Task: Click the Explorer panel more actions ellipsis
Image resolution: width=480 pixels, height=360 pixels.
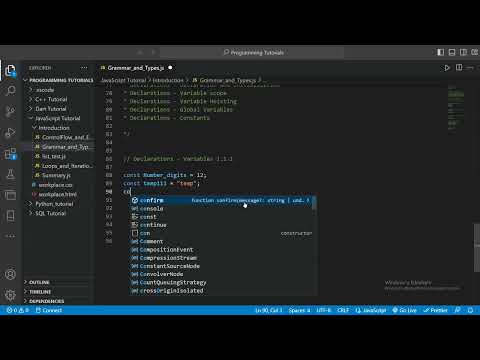Action: pyautogui.click(x=84, y=68)
